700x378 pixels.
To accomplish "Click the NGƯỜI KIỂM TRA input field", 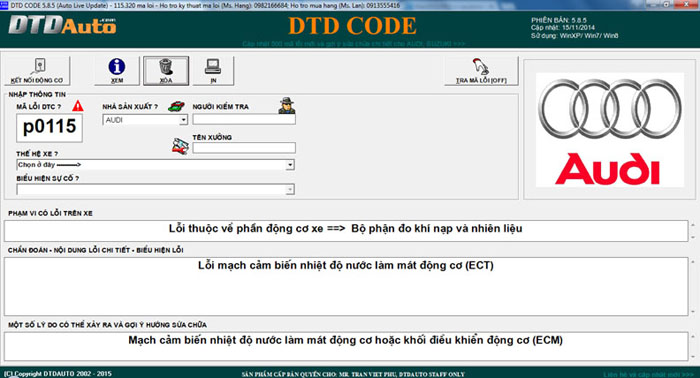I will click(244, 119).
